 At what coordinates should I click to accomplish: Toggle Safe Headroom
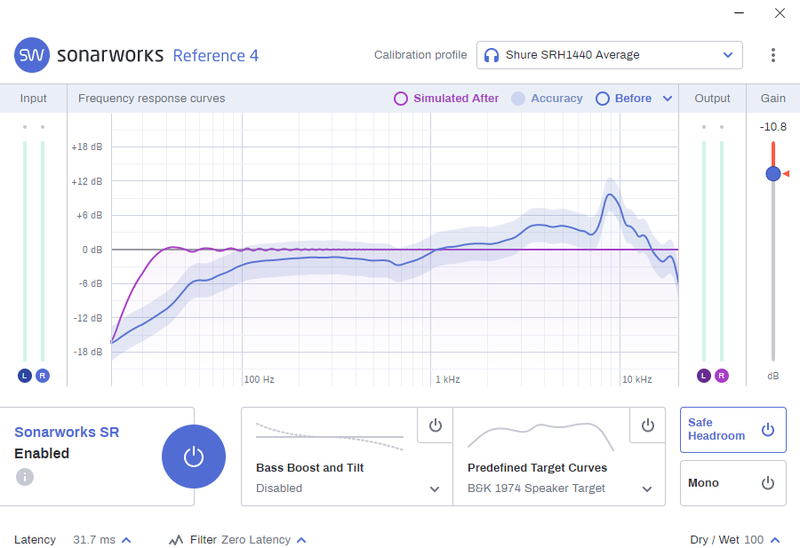(x=733, y=430)
